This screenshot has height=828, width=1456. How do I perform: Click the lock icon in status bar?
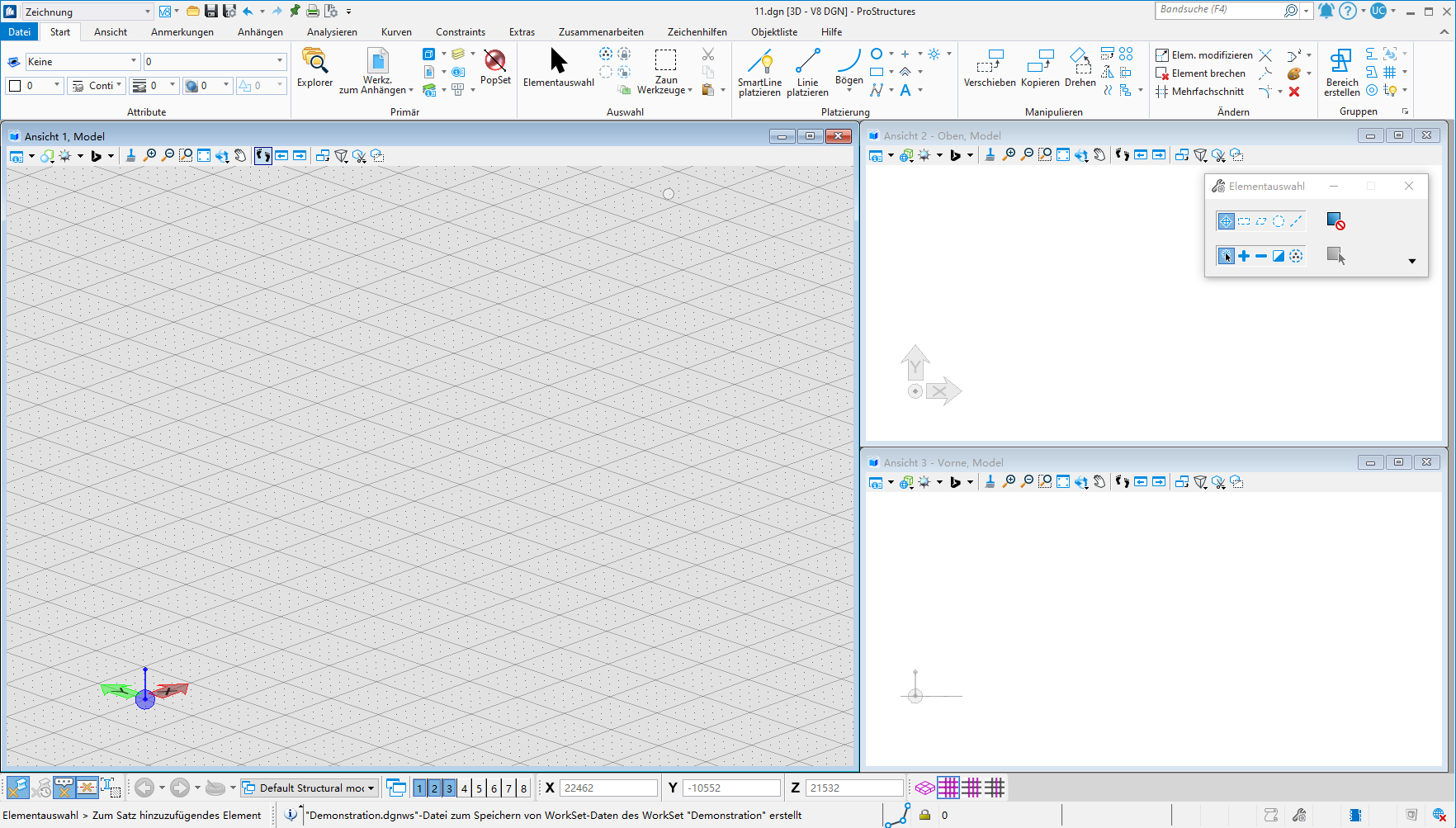924,815
